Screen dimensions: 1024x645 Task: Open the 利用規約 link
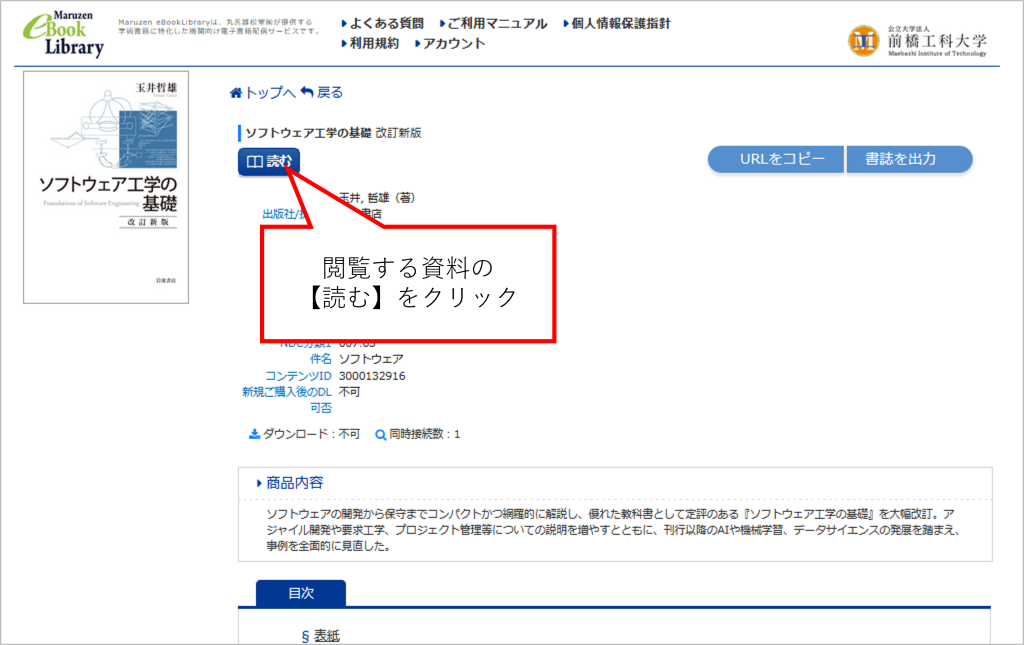pyautogui.click(x=374, y=43)
